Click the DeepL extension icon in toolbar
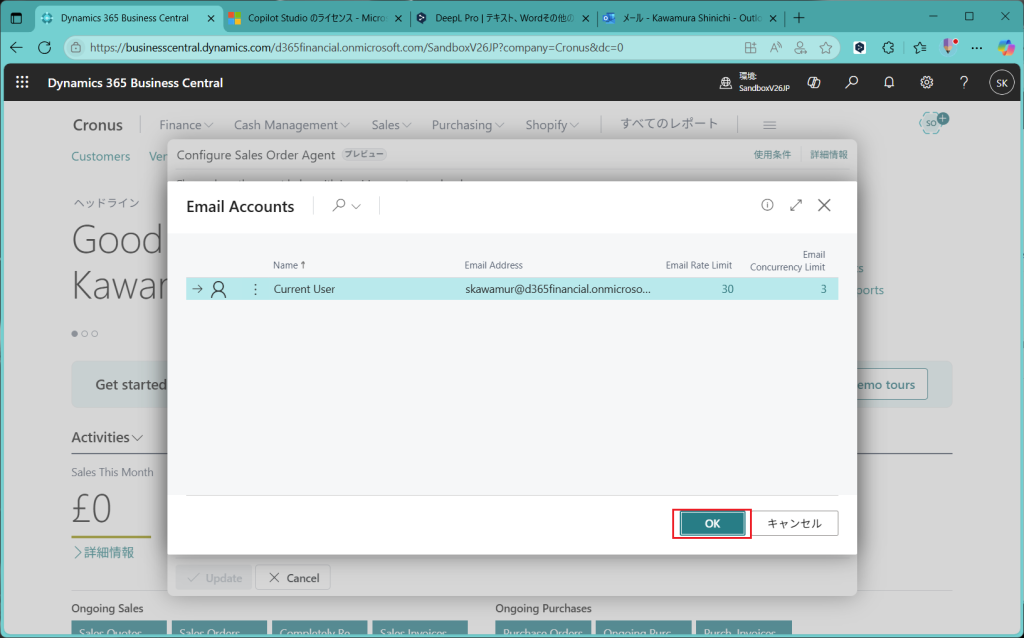Screen dimensions: 1024x638 tap(860, 48)
